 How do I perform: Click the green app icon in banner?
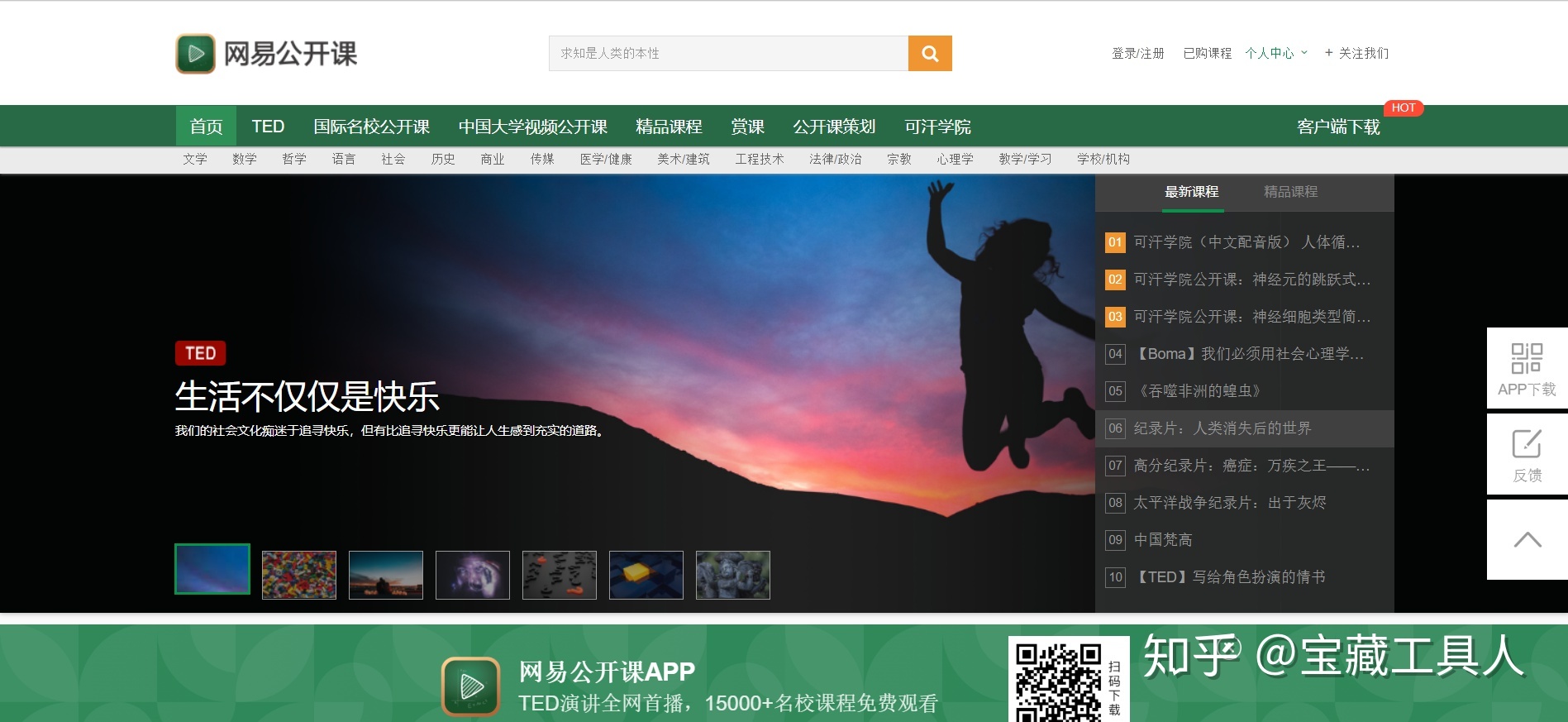pos(470,686)
